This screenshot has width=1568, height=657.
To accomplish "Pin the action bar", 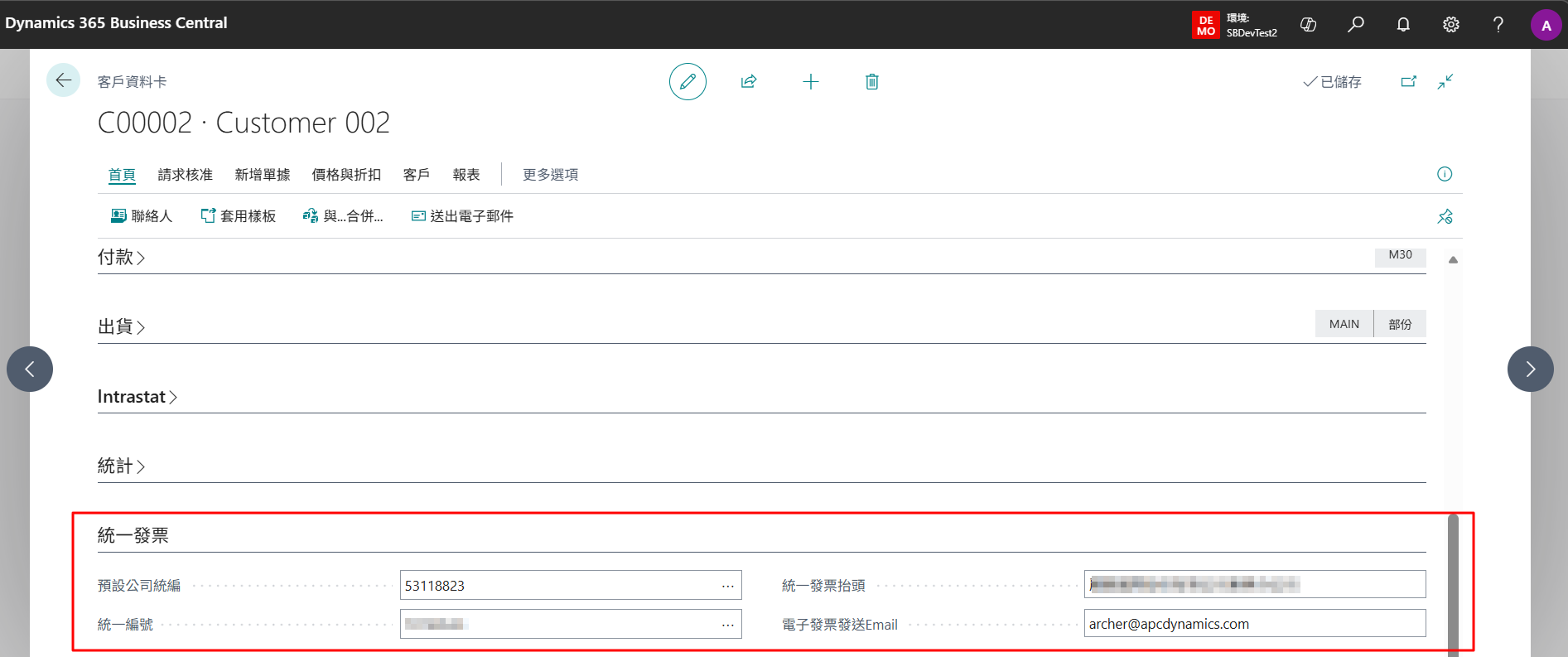I will coord(1445,216).
